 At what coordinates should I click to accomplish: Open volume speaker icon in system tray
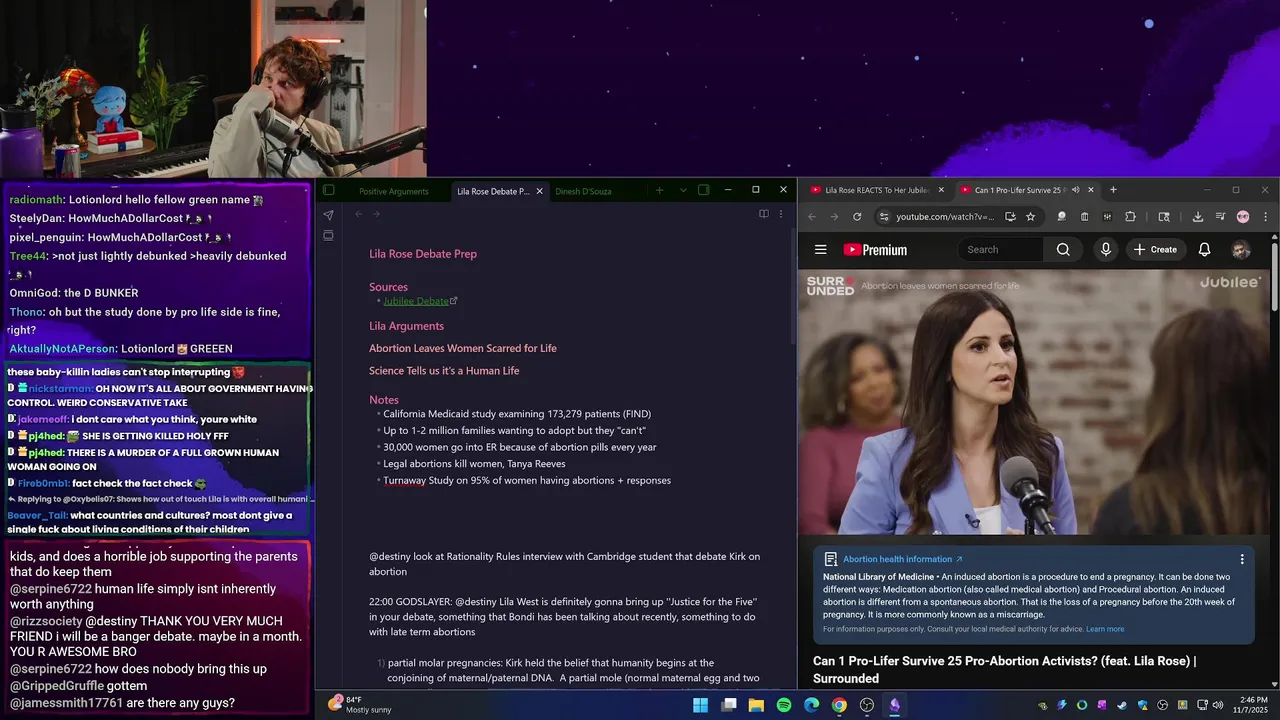pyautogui.click(x=1217, y=705)
